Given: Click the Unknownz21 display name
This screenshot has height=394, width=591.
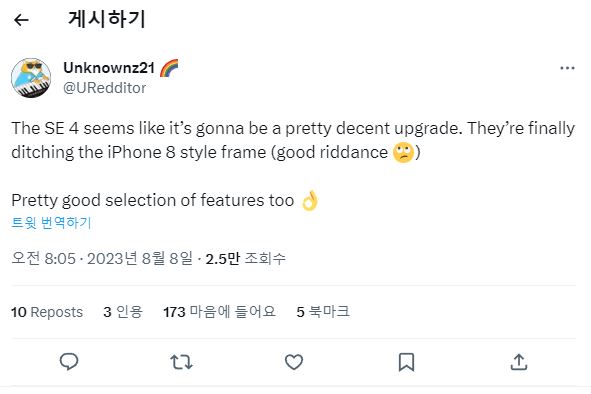Looking at the screenshot, I should (x=109, y=68).
